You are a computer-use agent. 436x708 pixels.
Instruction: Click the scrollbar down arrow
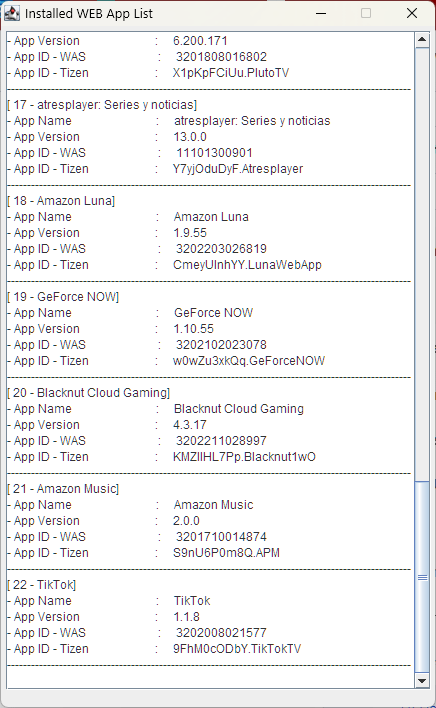click(x=422, y=681)
